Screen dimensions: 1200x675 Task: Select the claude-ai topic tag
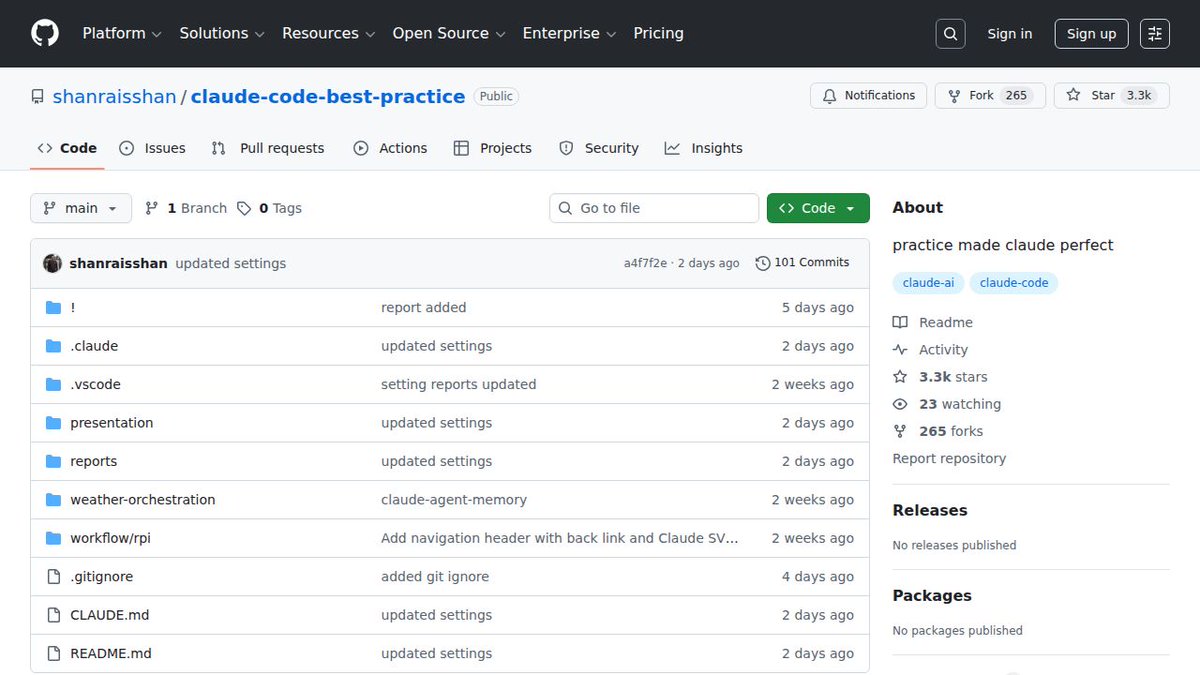pos(928,283)
